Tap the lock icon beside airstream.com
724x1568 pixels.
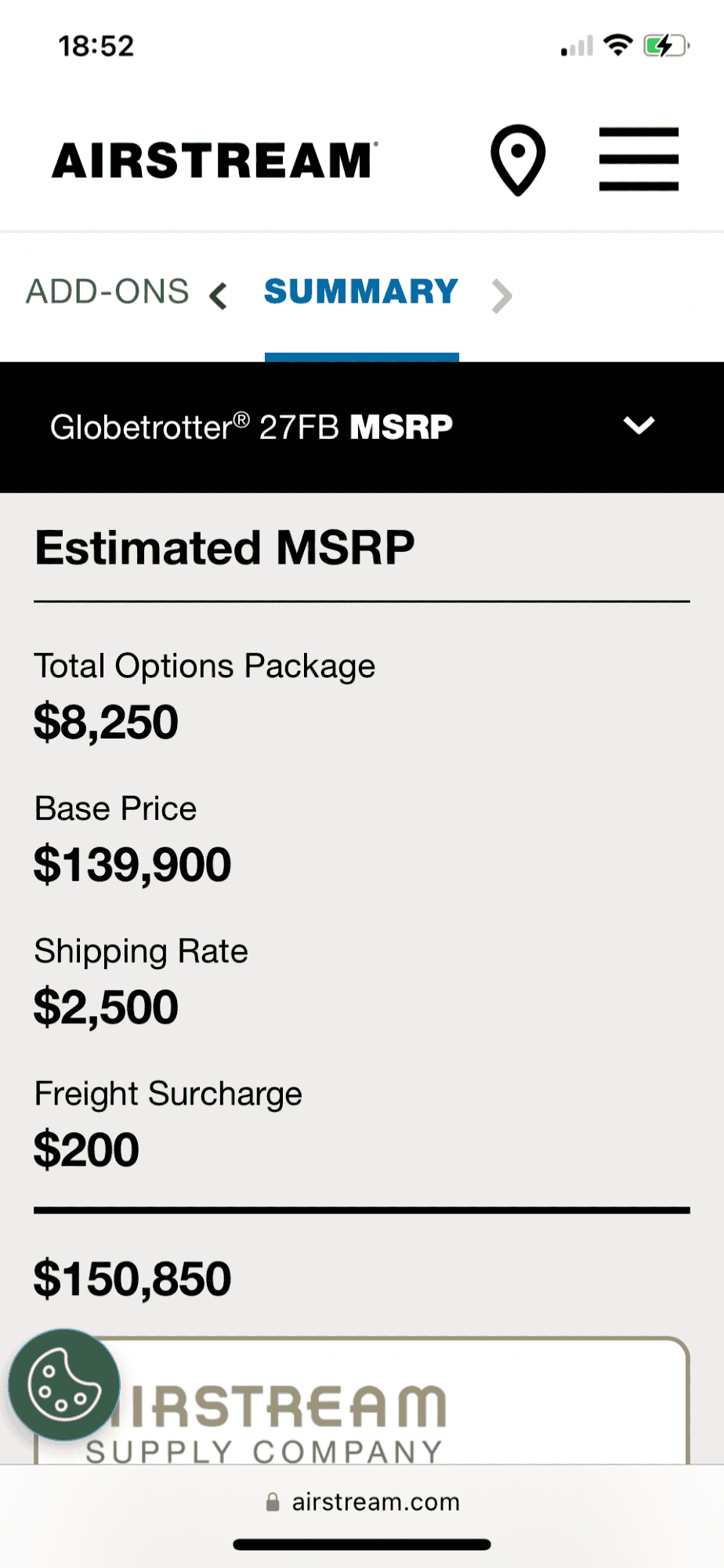coord(273,1501)
